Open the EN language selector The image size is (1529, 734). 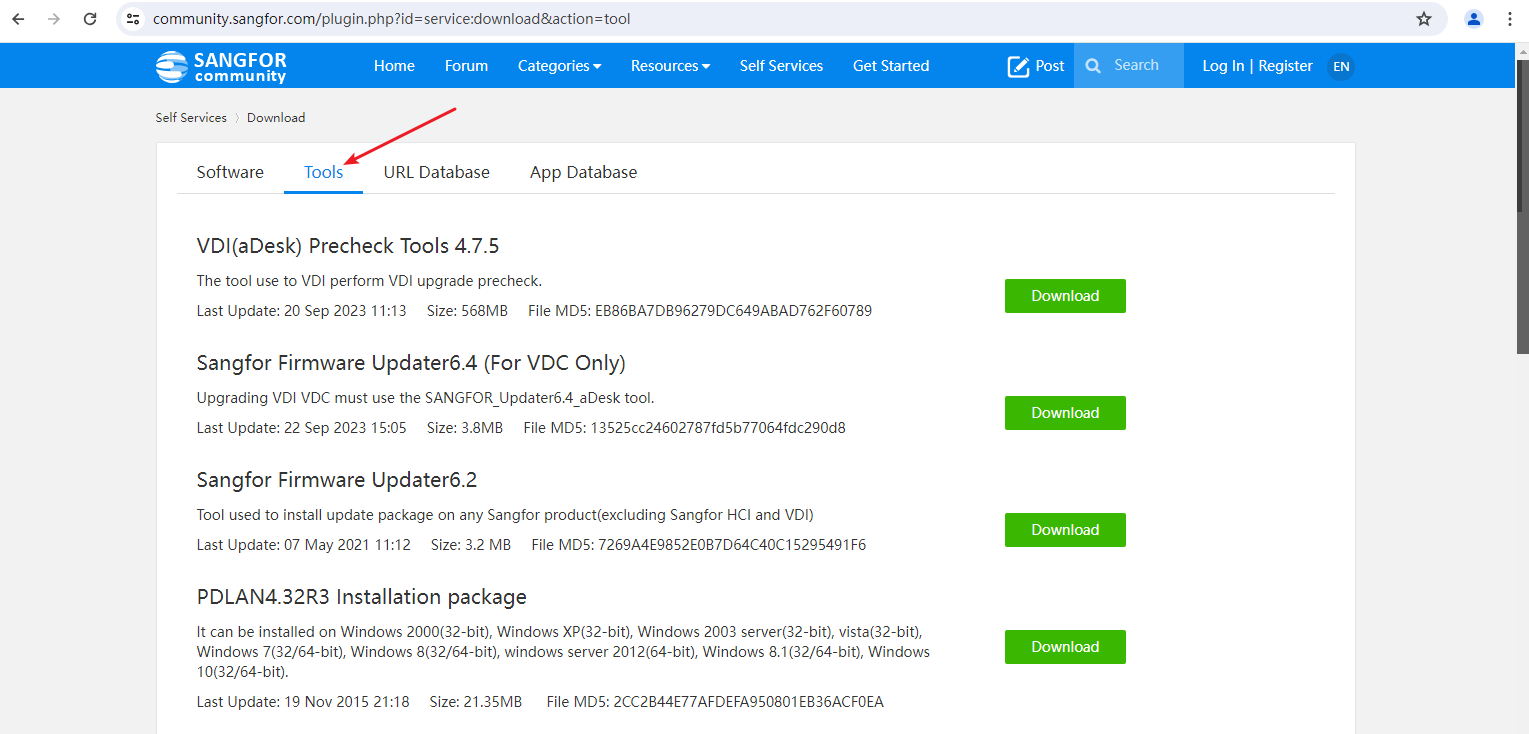coord(1341,67)
